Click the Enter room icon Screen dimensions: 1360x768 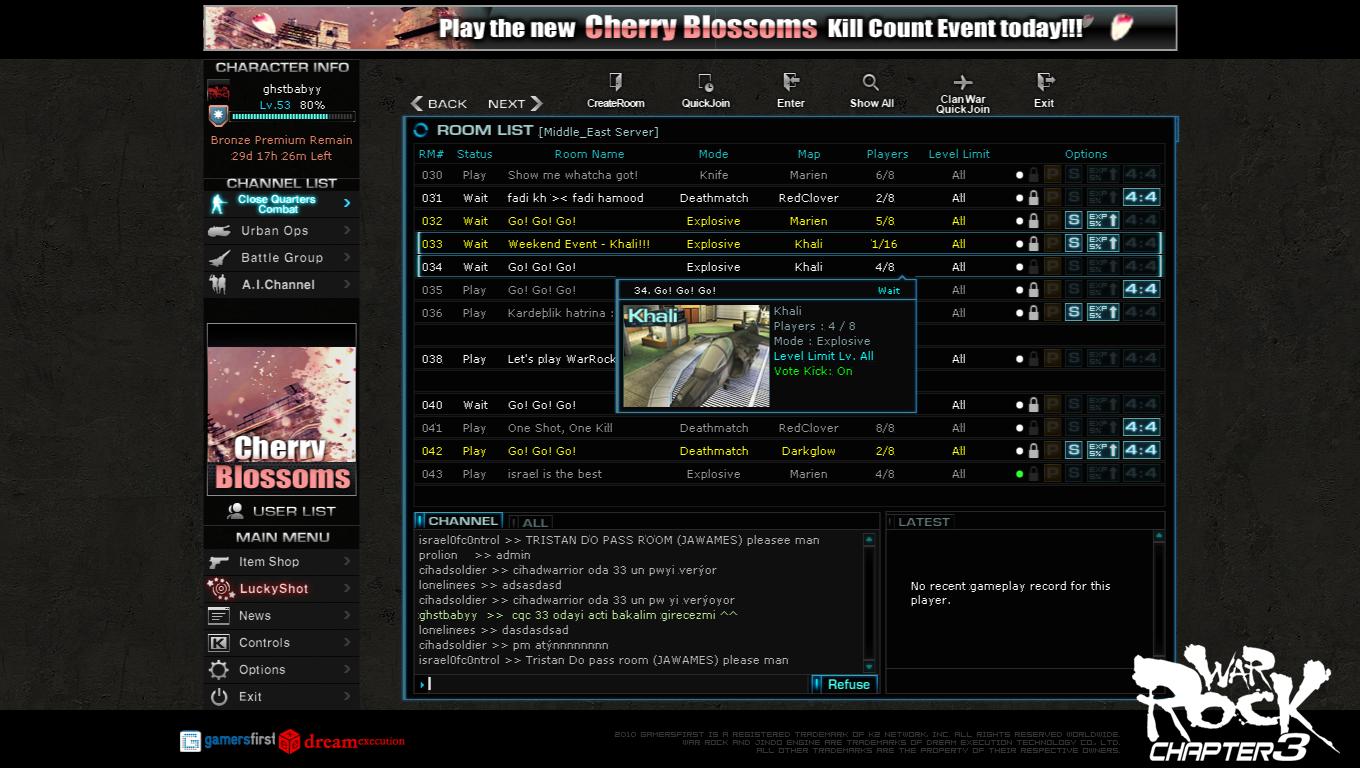point(791,81)
